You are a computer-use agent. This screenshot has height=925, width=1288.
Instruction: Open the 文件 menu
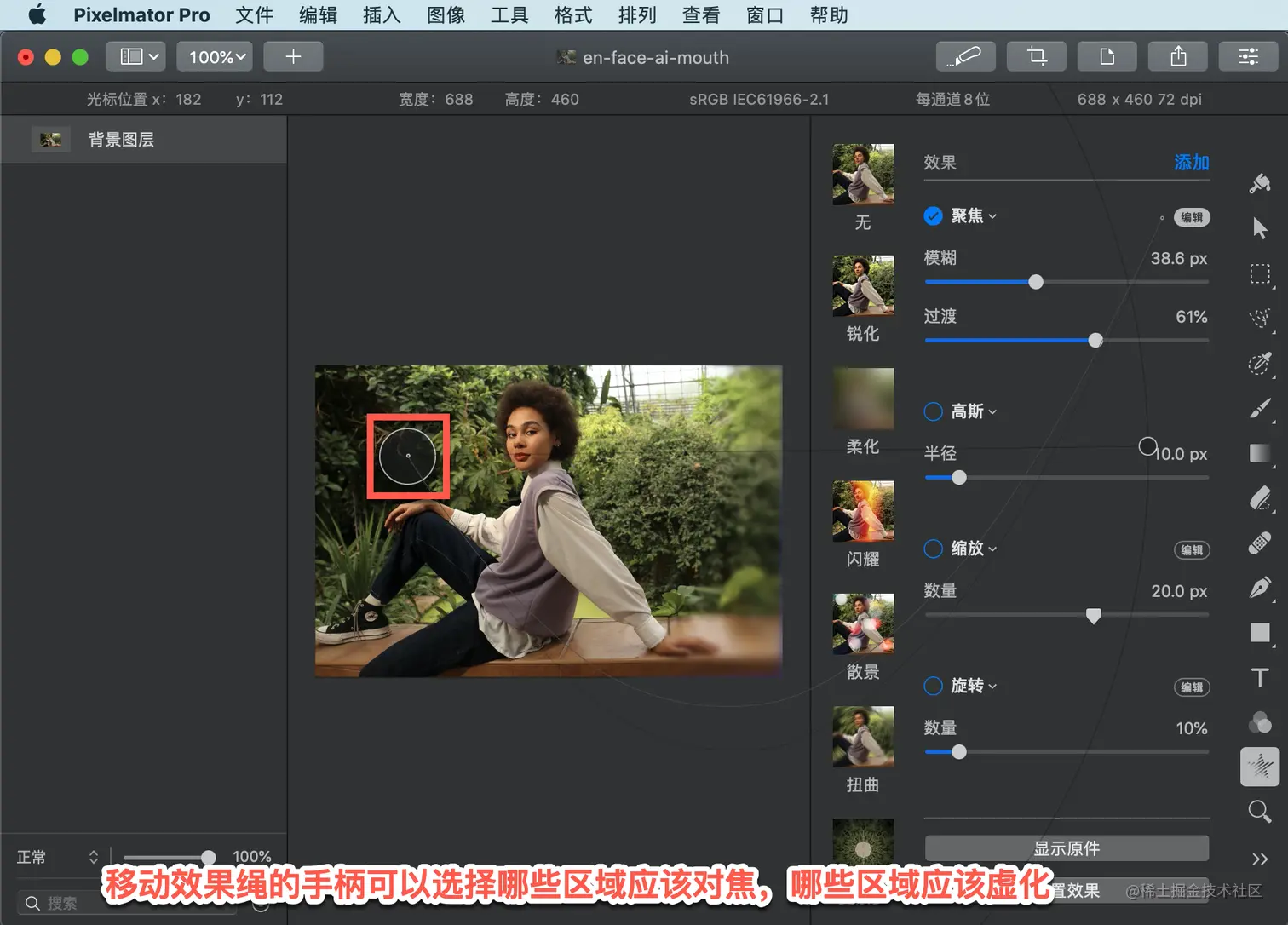click(254, 14)
